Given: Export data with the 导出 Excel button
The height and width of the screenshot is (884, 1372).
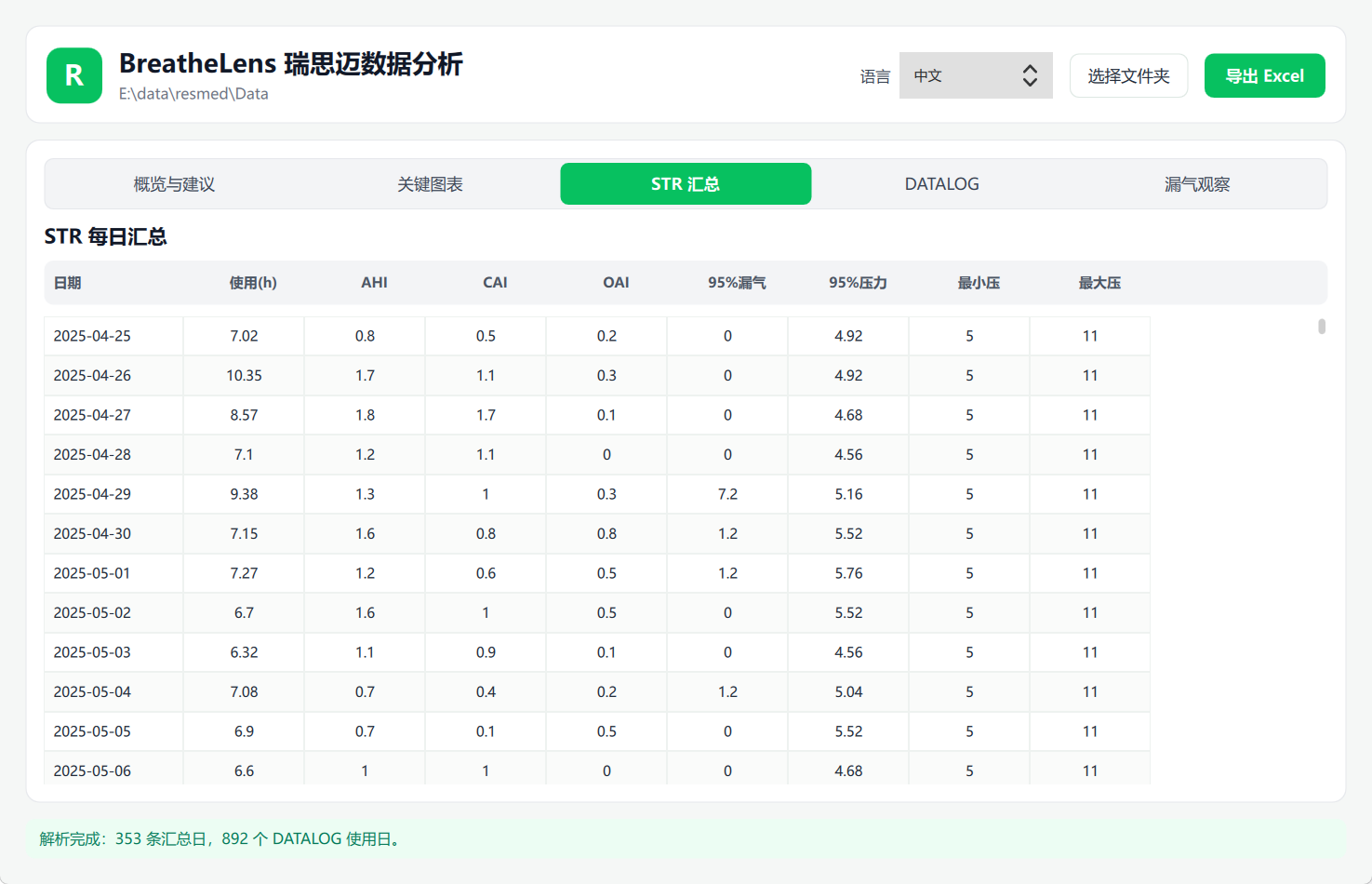Looking at the screenshot, I should point(1264,75).
